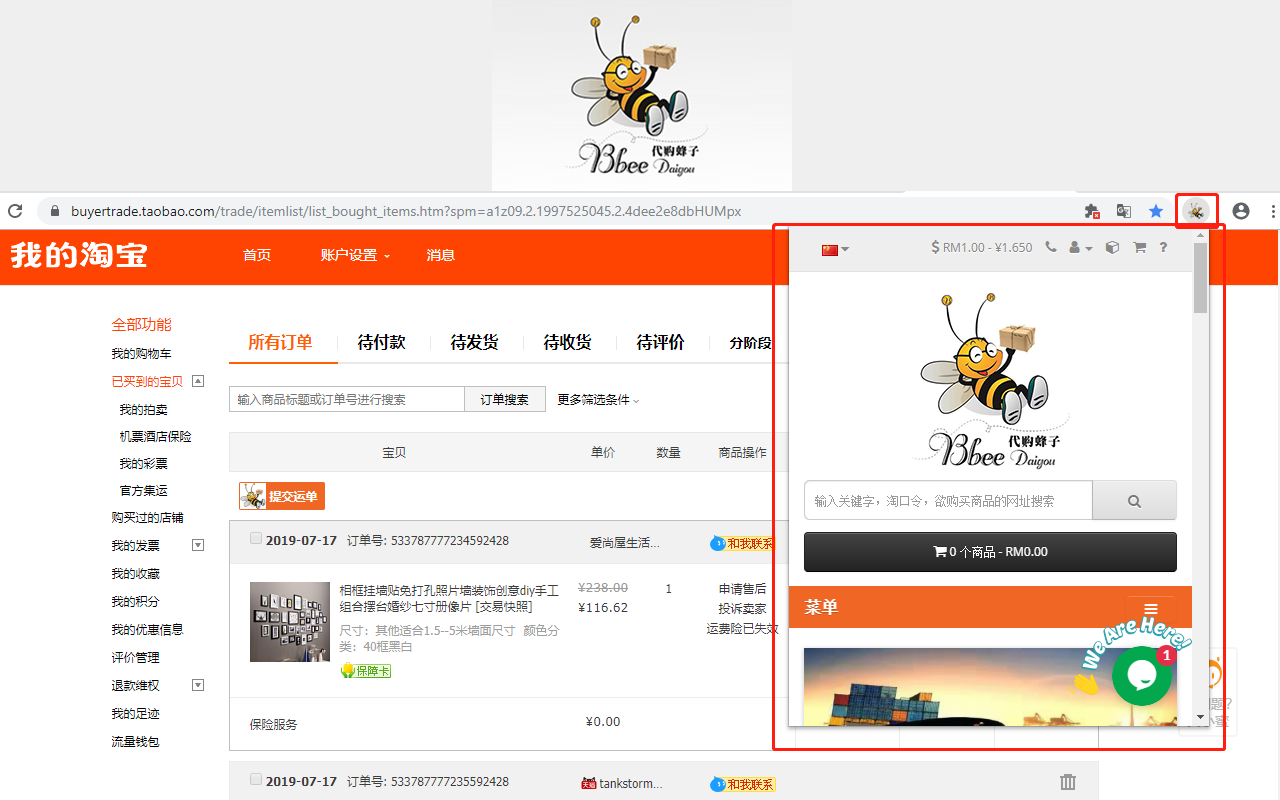Click the question mark help icon in popup
Viewport: 1280px width, 800px height.
coord(1163,247)
